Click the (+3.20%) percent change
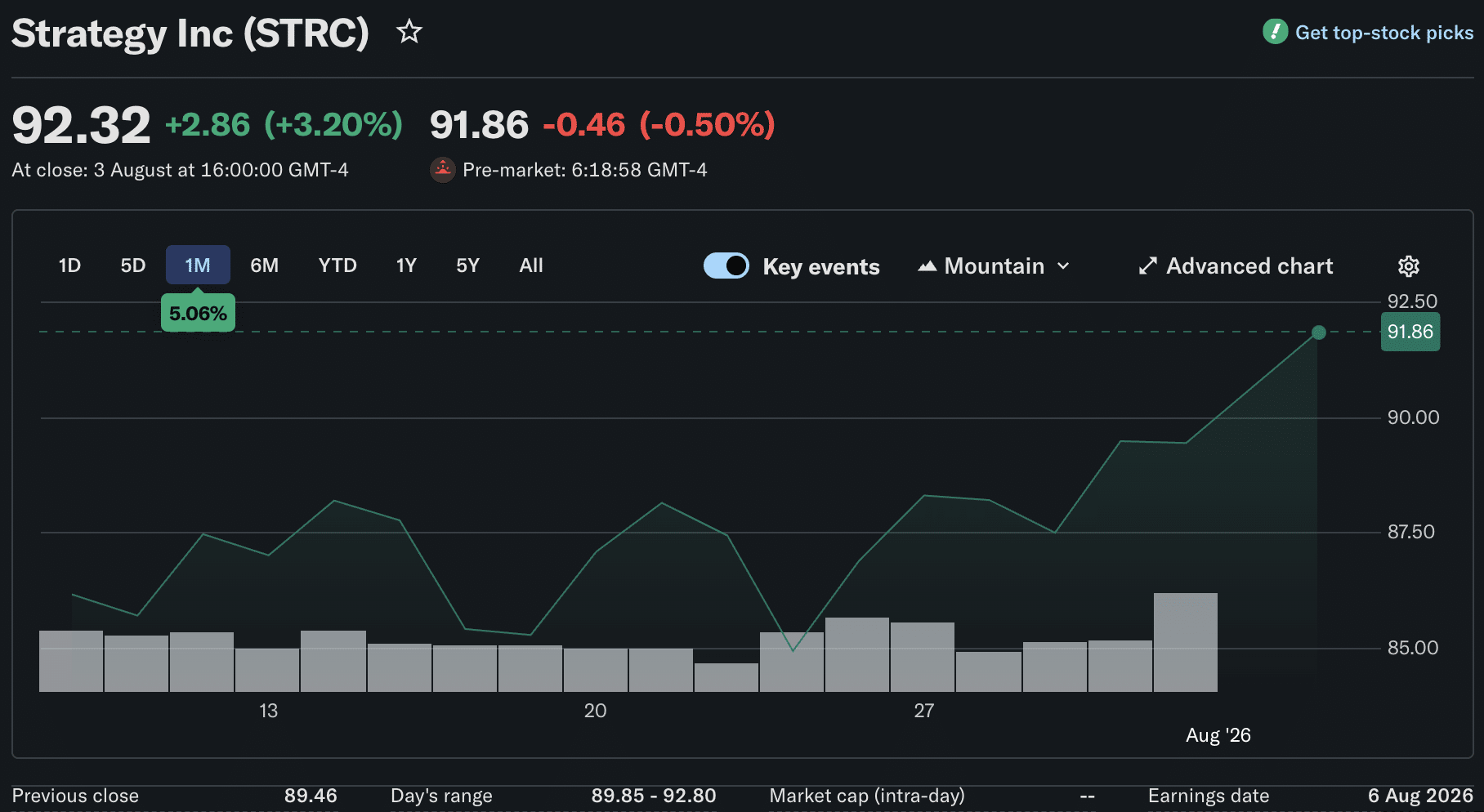This screenshot has height=812, width=1484. (333, 125)
